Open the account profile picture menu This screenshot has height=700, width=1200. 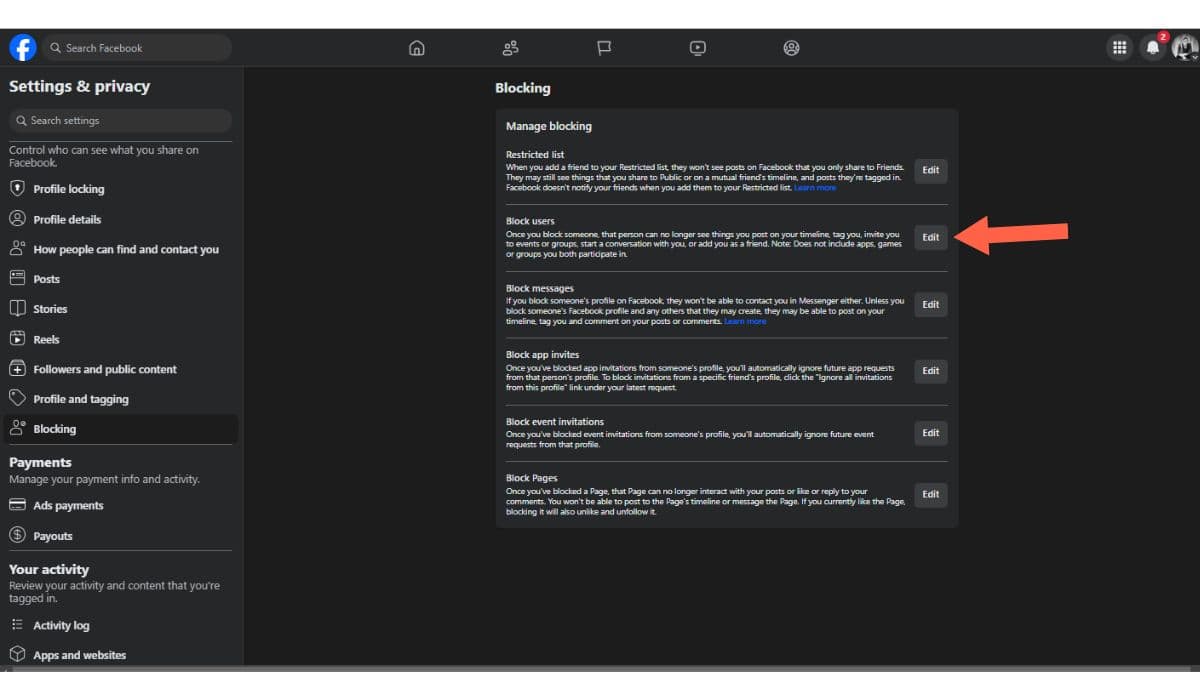coord(1185,48)
